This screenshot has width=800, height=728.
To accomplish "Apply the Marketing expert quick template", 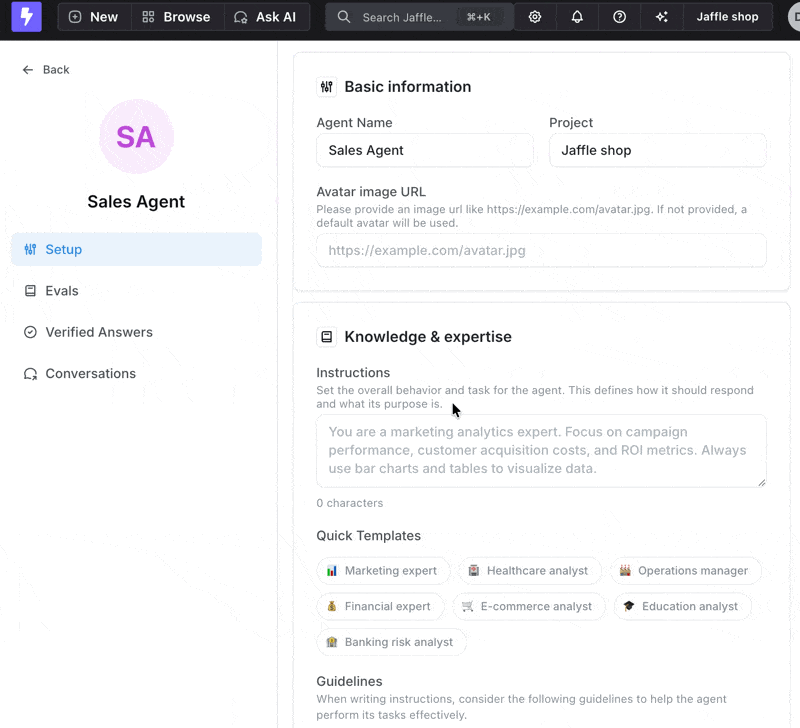I will [383, 570].
